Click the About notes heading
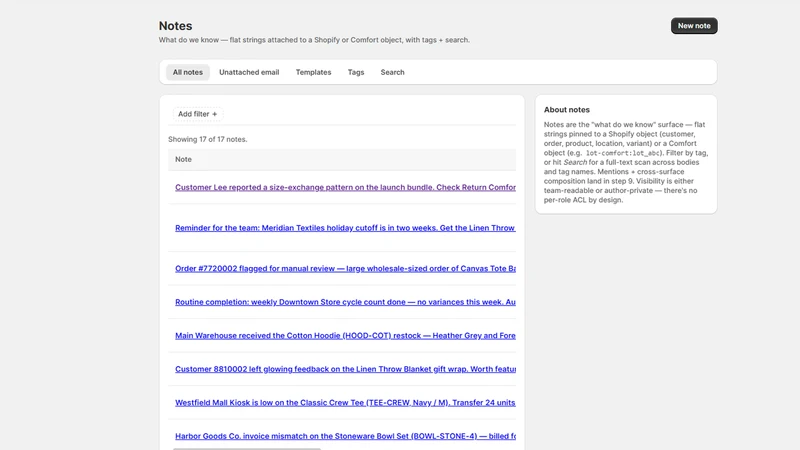Image resolution: width=800 pixels, height=450 pixels. coord(566,110)
